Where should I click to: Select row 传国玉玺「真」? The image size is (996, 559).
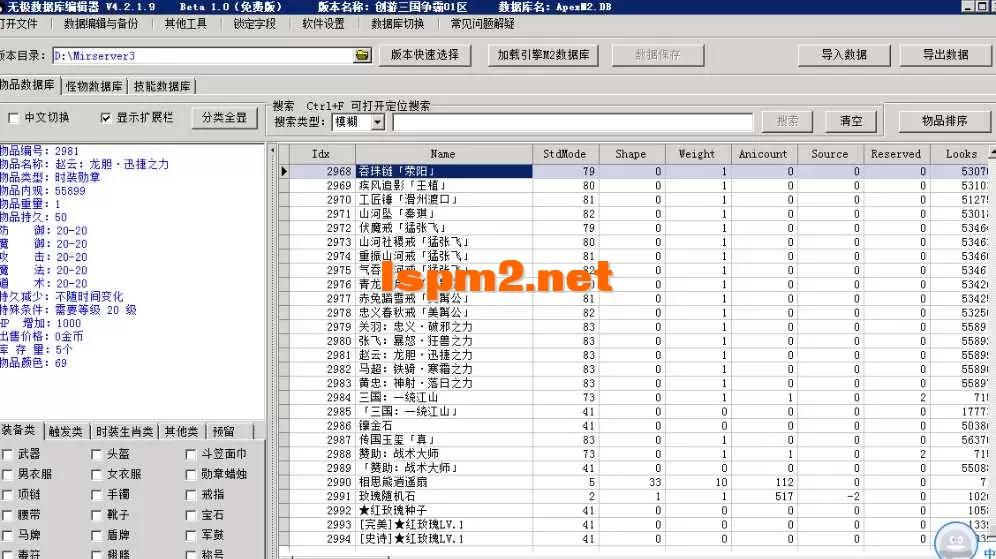[635, 440]
